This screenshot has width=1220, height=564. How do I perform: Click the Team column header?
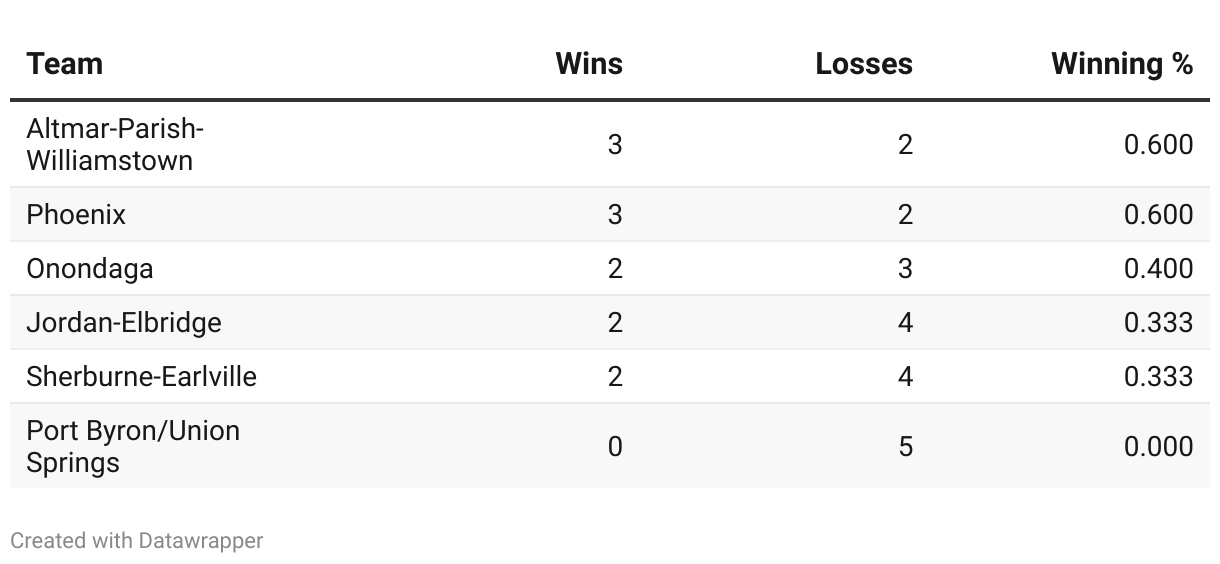65,64
